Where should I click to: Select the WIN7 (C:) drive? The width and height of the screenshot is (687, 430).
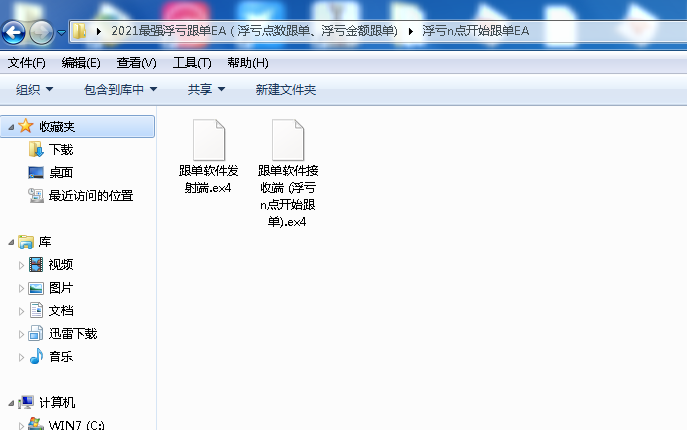77,425
